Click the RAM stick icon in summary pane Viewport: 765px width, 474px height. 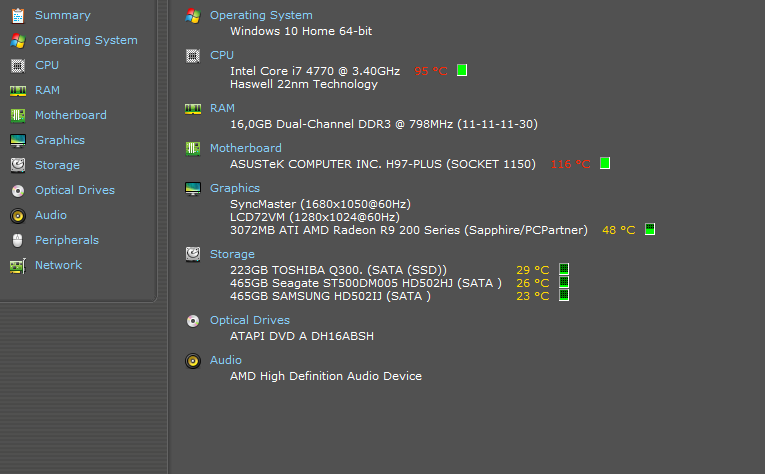click(x=193, y=108)
